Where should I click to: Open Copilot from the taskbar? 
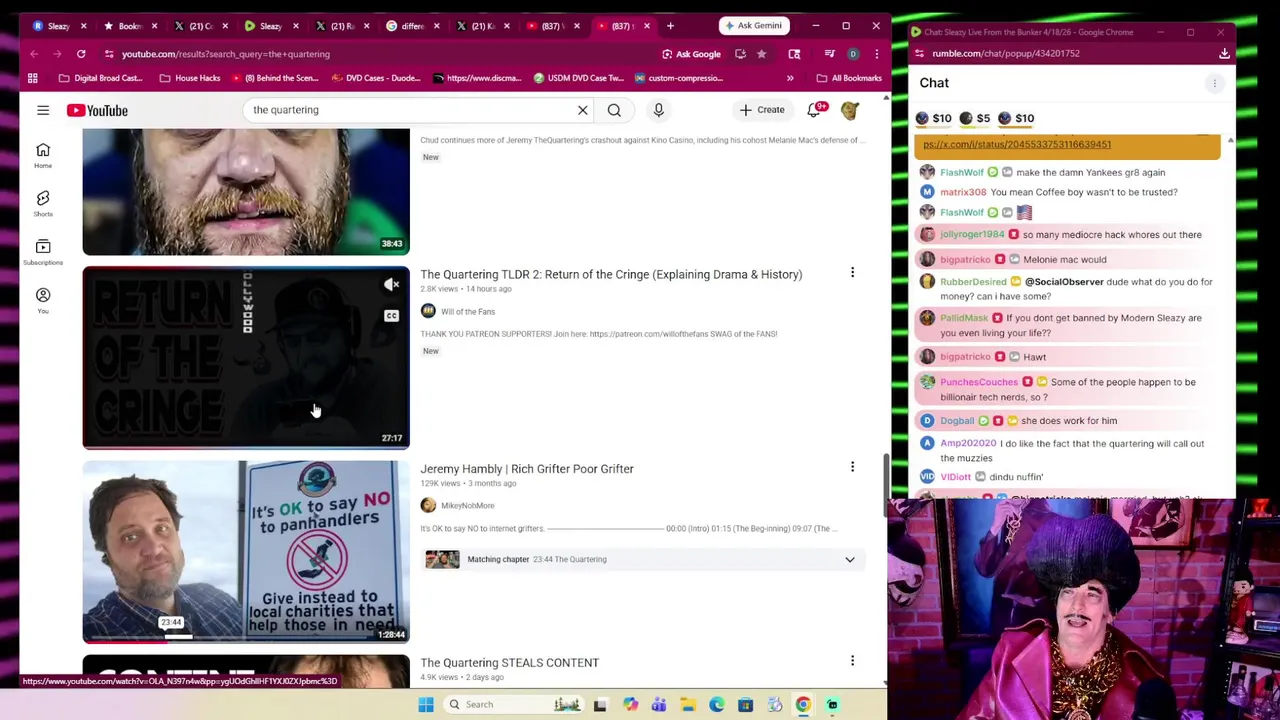point(630,705)
